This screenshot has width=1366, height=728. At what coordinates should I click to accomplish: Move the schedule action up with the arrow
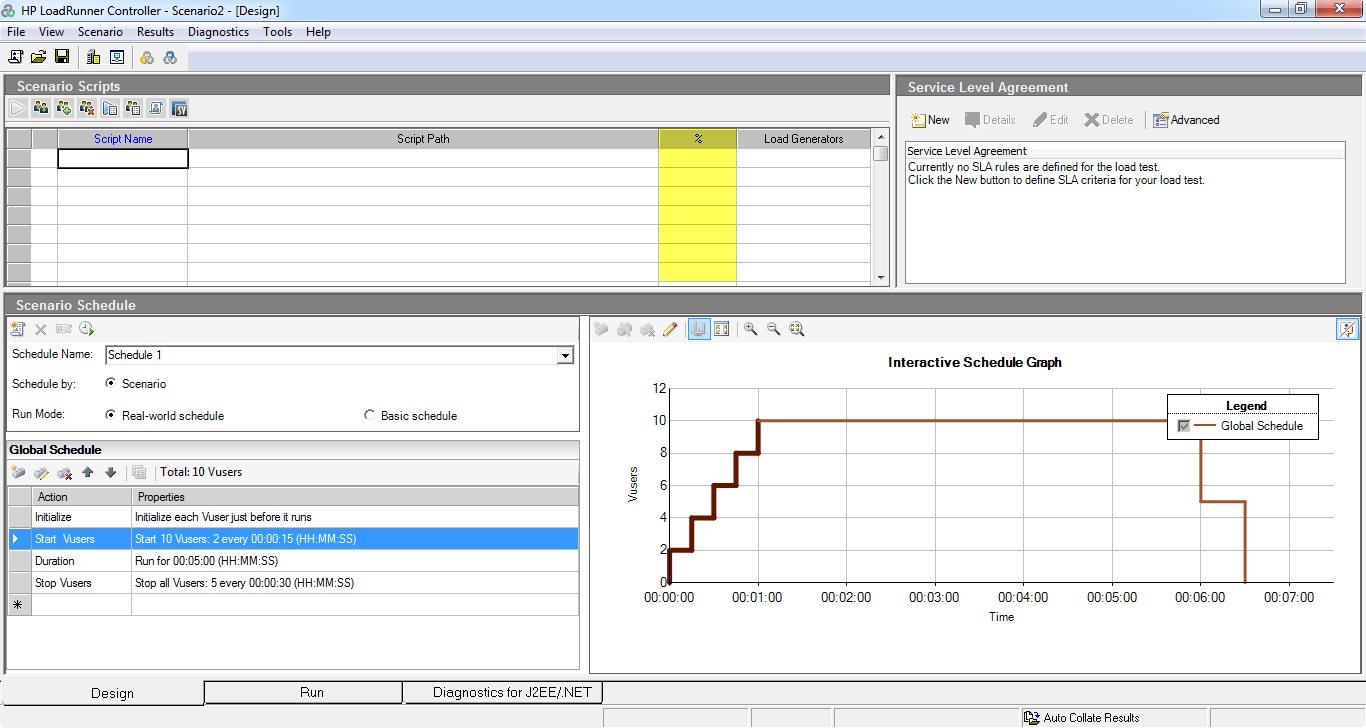pos(88,472)
